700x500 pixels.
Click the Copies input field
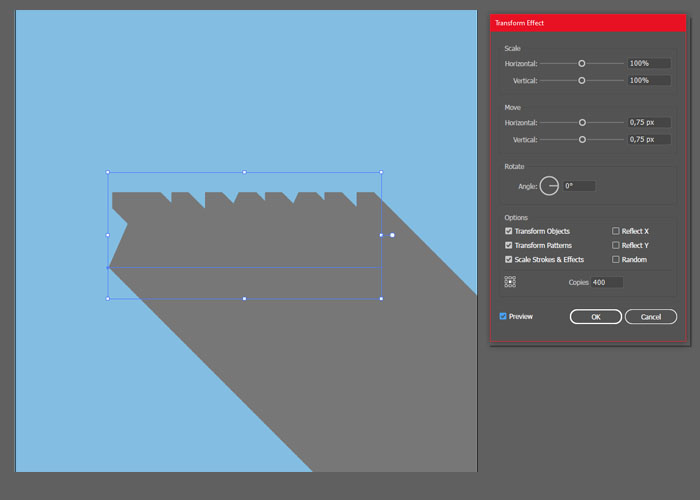click(x=607, y=282)
